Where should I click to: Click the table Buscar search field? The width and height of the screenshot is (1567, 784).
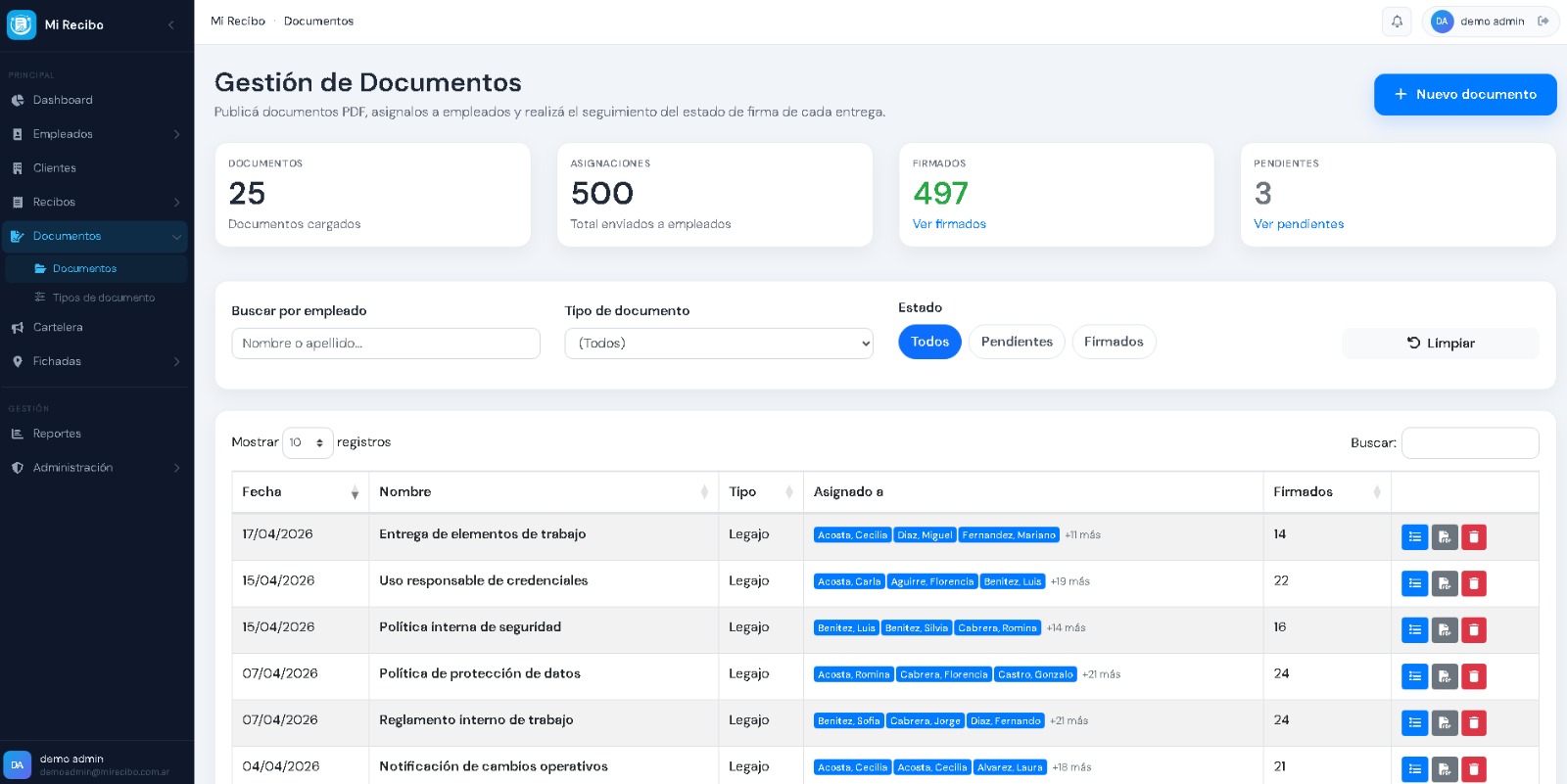(1470, 442)
